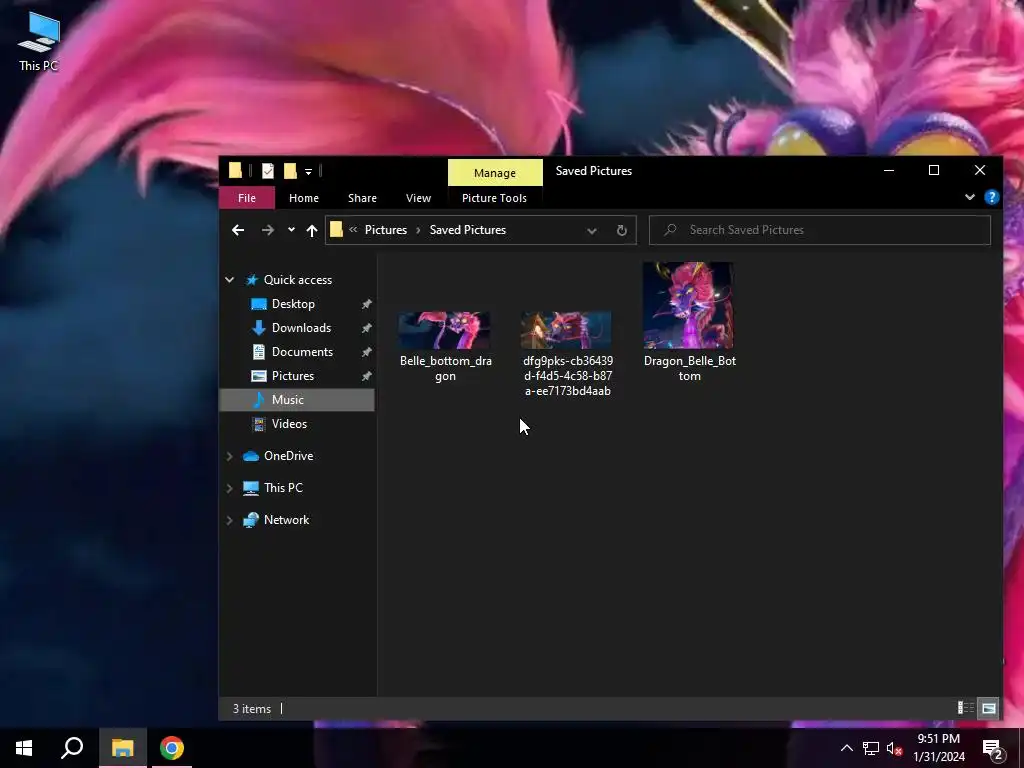1024x768 pixels.
Task: Click the Search Saved Pictures field
Action: (820, 230)
